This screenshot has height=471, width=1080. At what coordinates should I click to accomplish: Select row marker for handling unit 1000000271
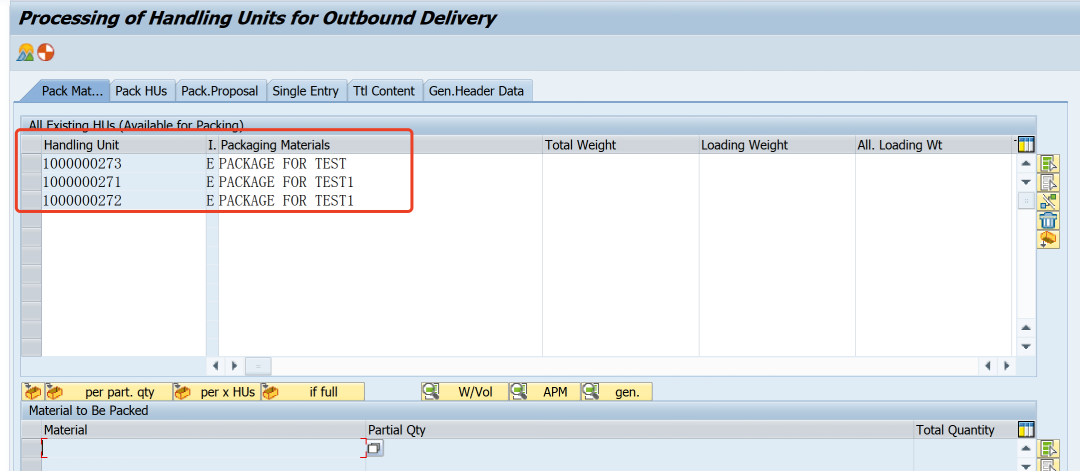point(32,182)
